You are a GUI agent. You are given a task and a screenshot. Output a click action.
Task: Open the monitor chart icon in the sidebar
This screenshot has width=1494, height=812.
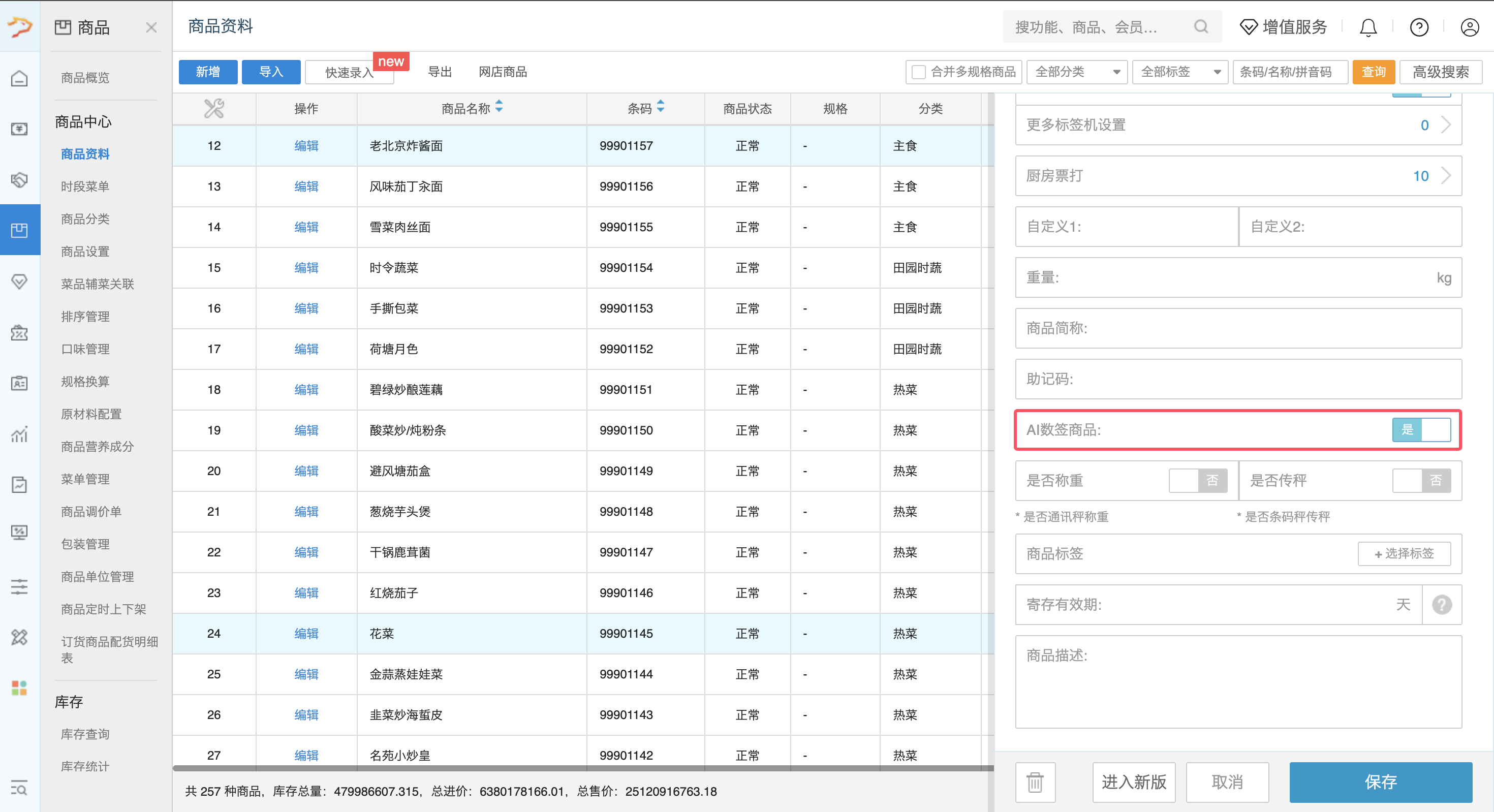pyautogui.click(x=20, y=533)
